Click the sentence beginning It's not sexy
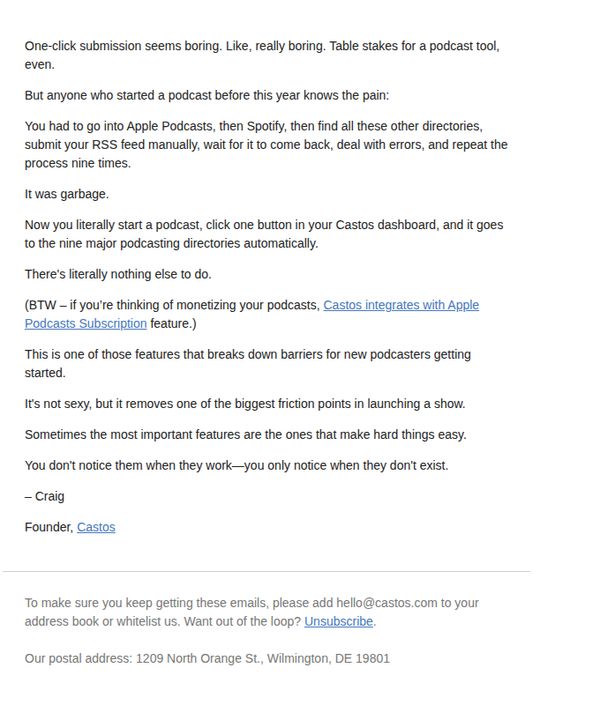Viewport: 600px width, 705px height. tap(245, 403)
